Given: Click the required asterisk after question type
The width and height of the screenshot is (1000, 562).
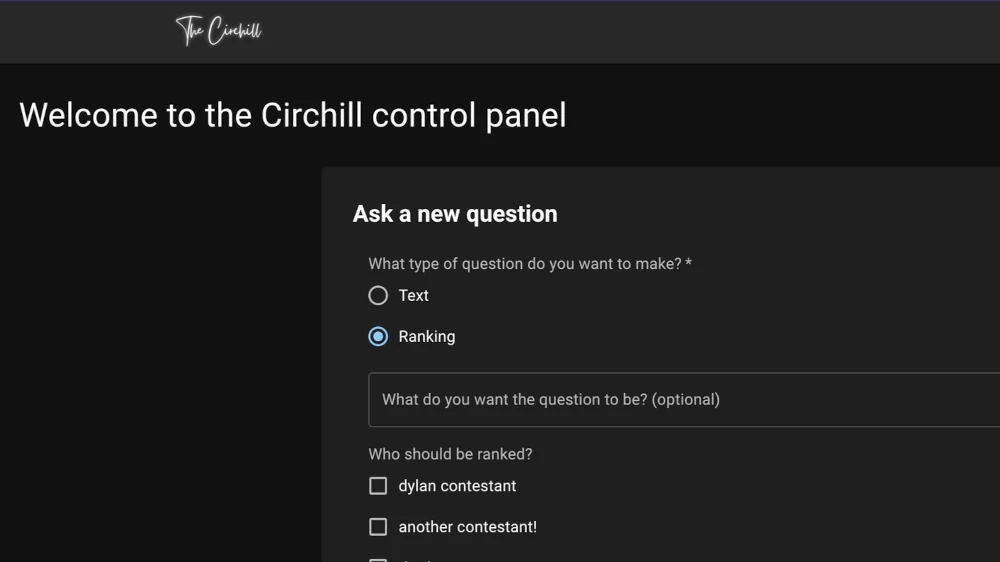Looking at the screenshot, I should [x=689, y=264].
